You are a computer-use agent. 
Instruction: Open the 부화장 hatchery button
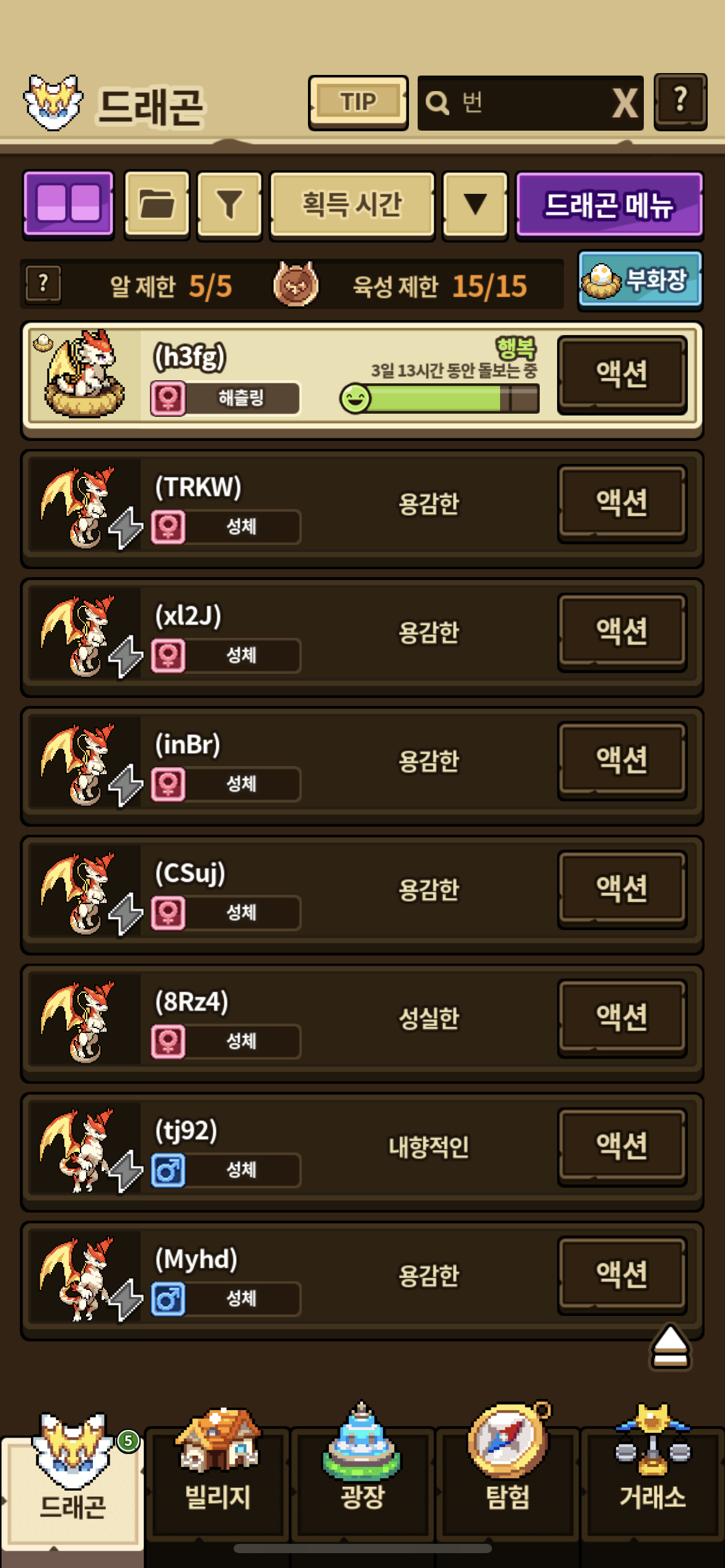point(640,280)
